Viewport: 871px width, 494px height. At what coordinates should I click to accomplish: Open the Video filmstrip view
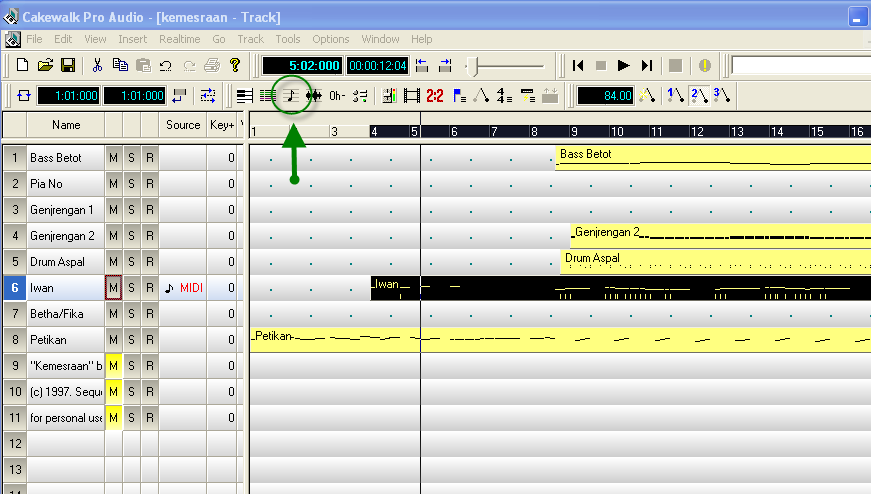click(x=412, y=96)
